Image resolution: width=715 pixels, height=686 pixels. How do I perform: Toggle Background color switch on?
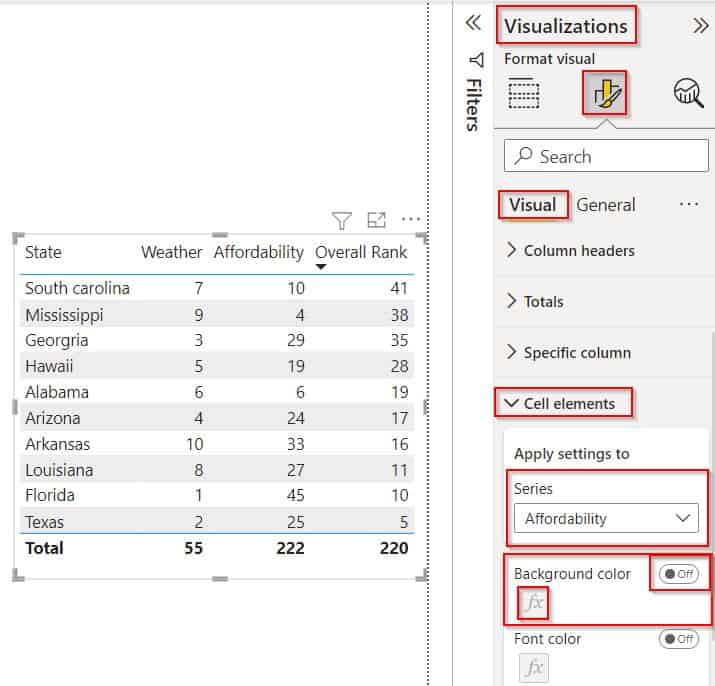coord(679,574)
